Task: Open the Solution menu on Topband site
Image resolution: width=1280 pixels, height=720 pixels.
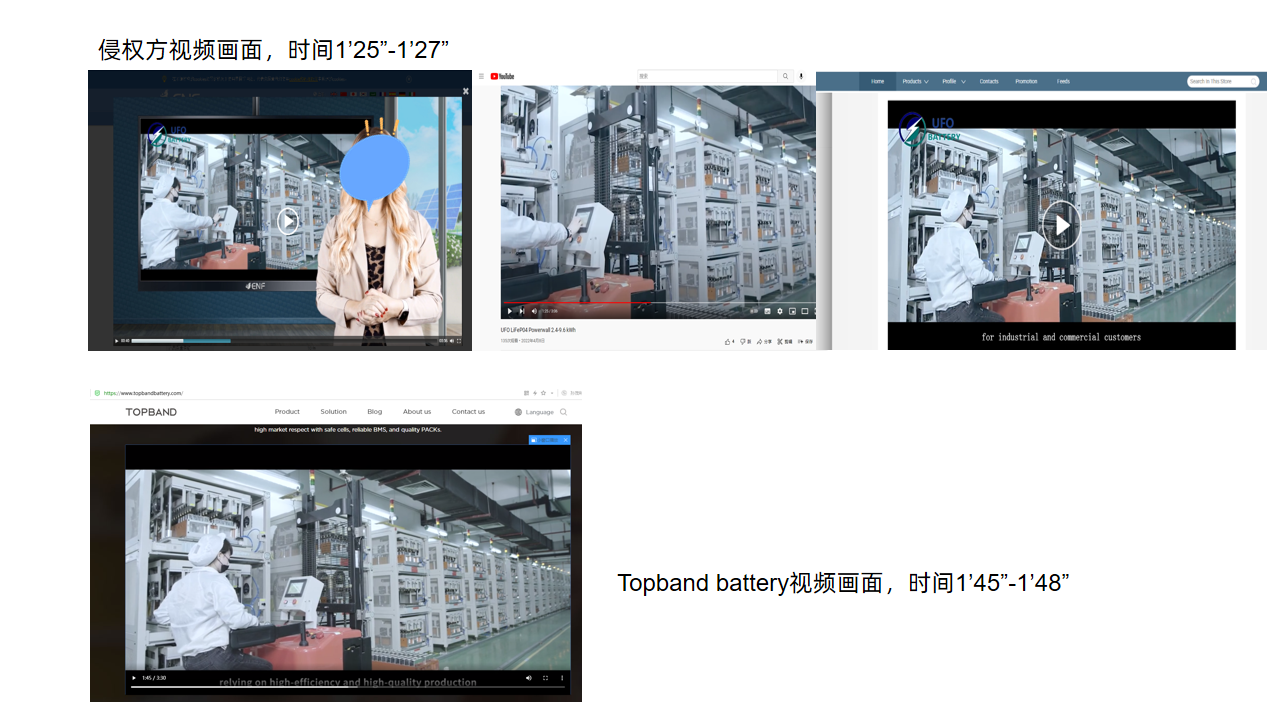Action: pyautogui.click(x=333, y=412)
